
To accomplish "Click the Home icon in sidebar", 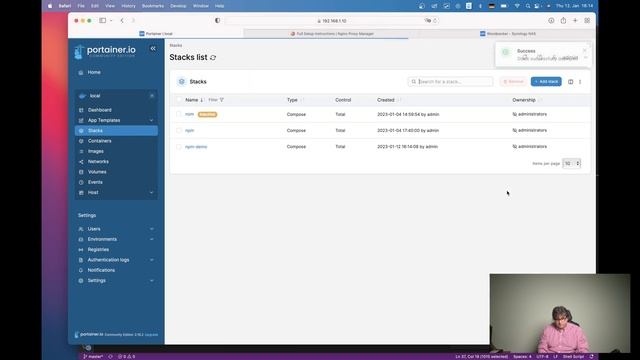I will tap(81, 72).
